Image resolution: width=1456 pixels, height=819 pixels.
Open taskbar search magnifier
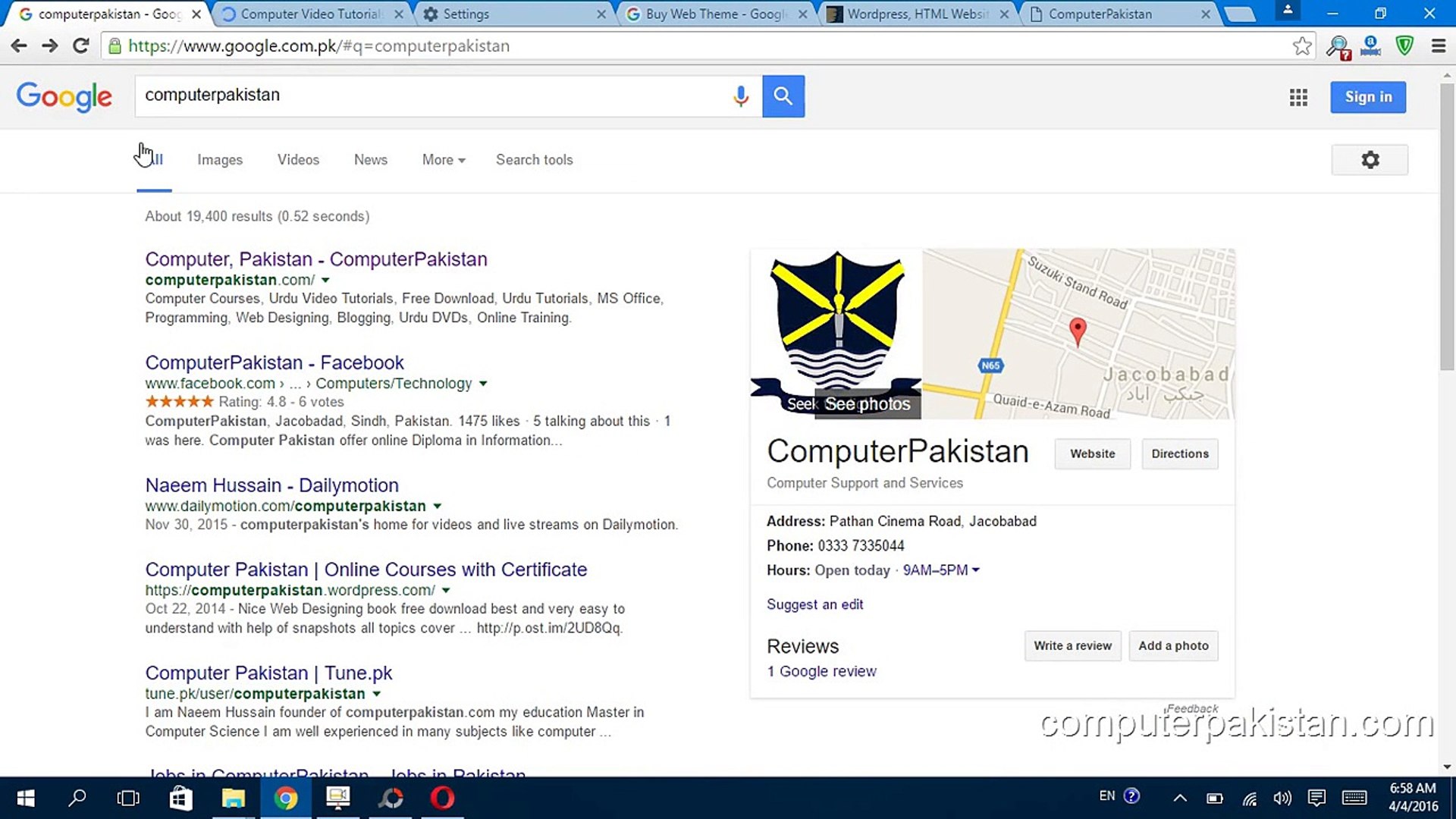[x=77, y=798]
